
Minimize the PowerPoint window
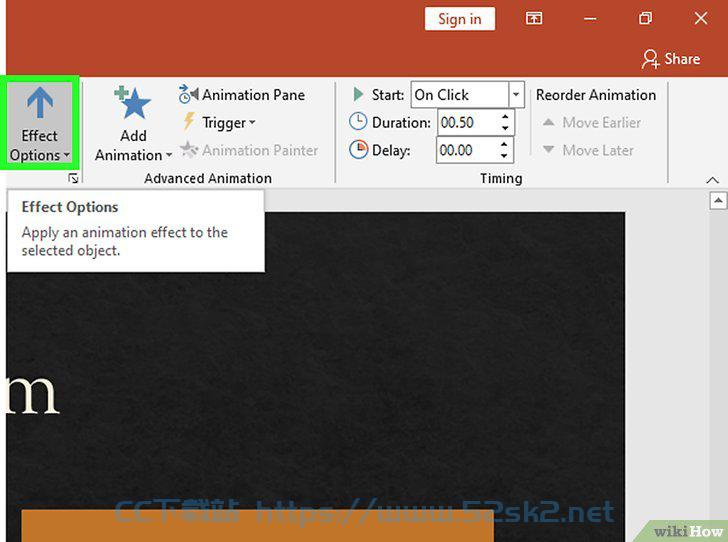(x=590, y=19)
